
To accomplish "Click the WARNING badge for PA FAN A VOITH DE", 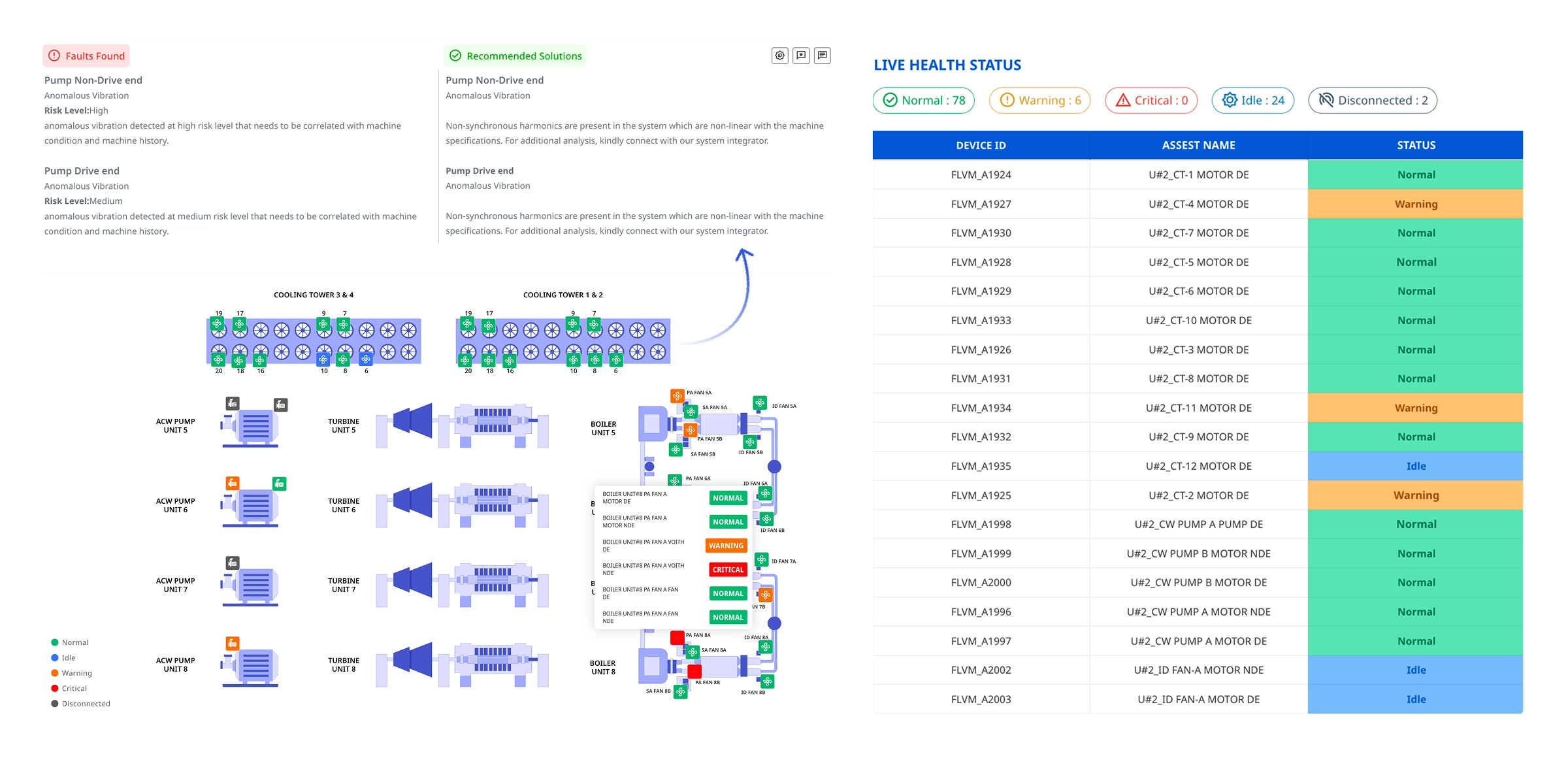I will coord(726,546).
